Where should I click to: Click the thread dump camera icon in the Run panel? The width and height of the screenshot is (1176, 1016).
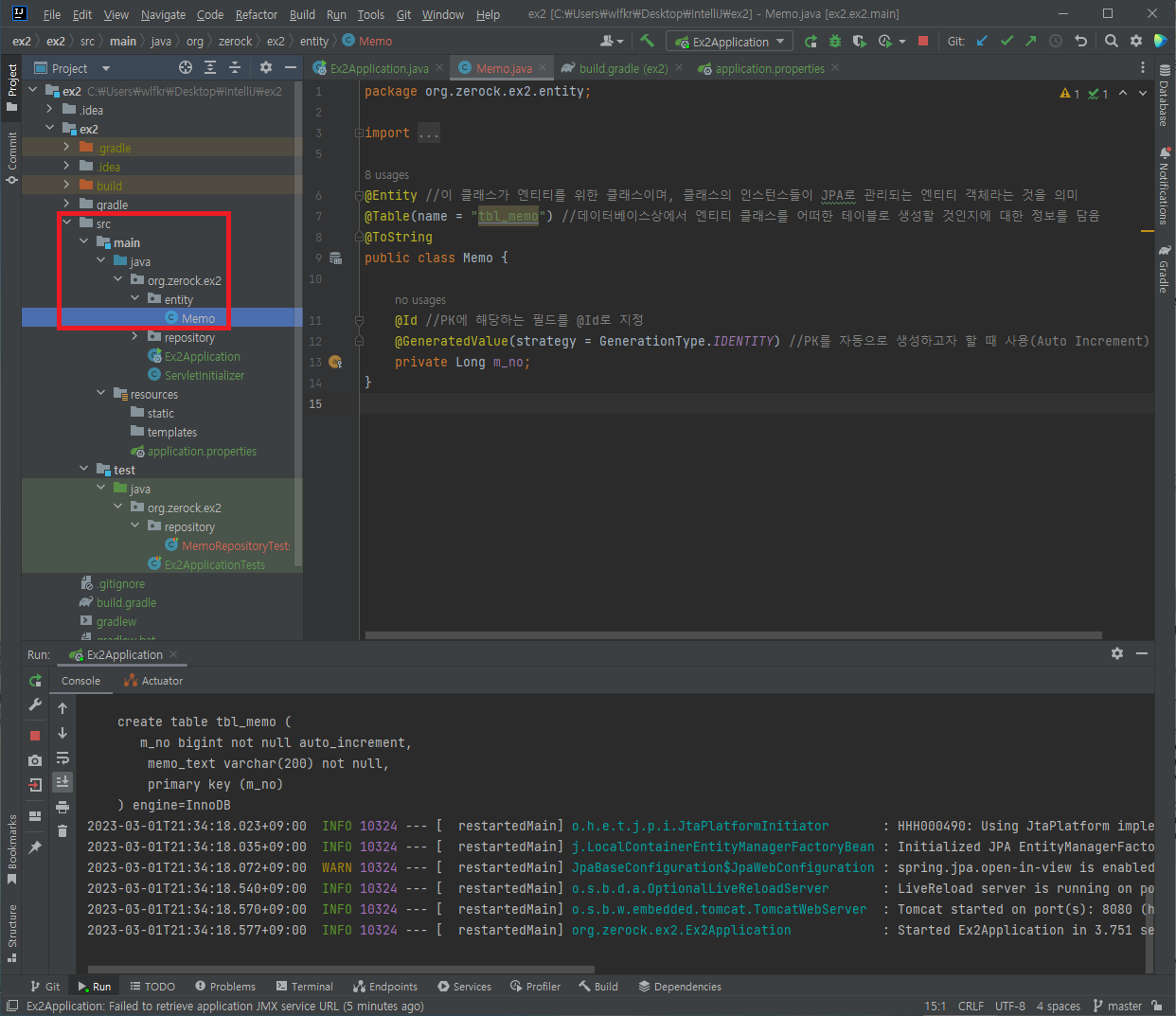35,759
